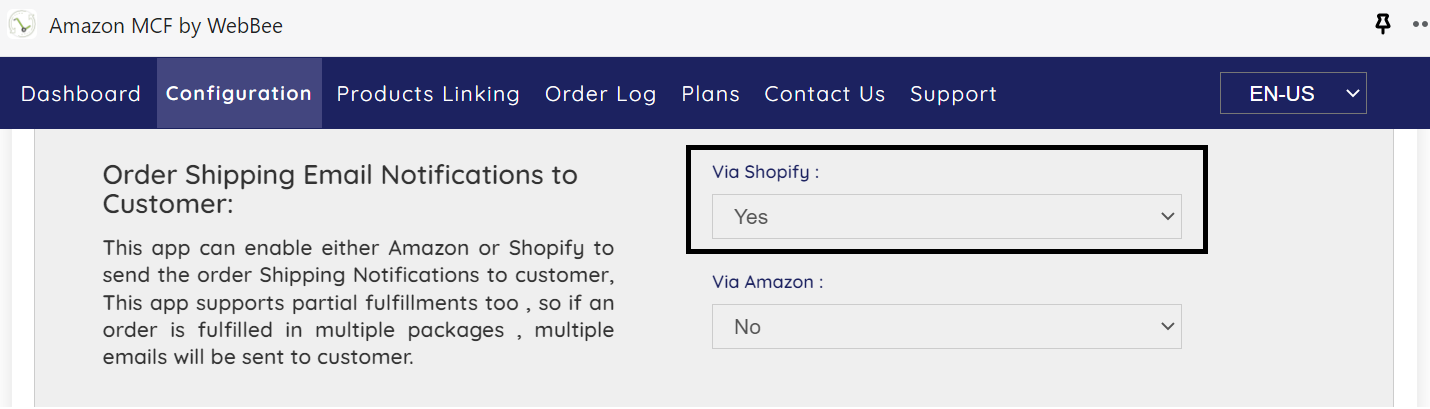Click the arrow on the EN-US language selector
Image resolution: width=1430 pixels, height=409 pixels.
[1353, 94]
